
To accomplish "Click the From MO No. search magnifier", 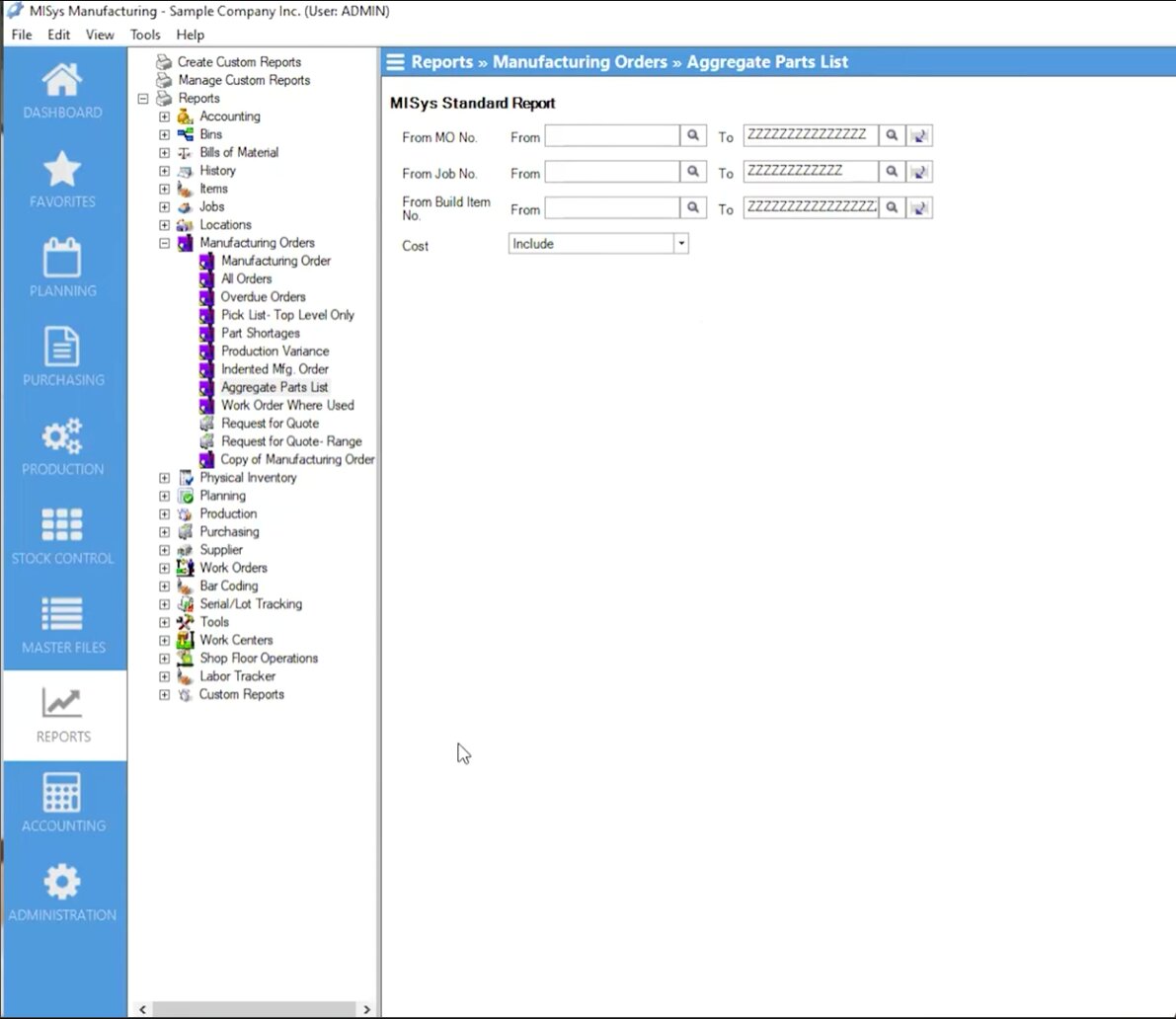I will 693,136.
